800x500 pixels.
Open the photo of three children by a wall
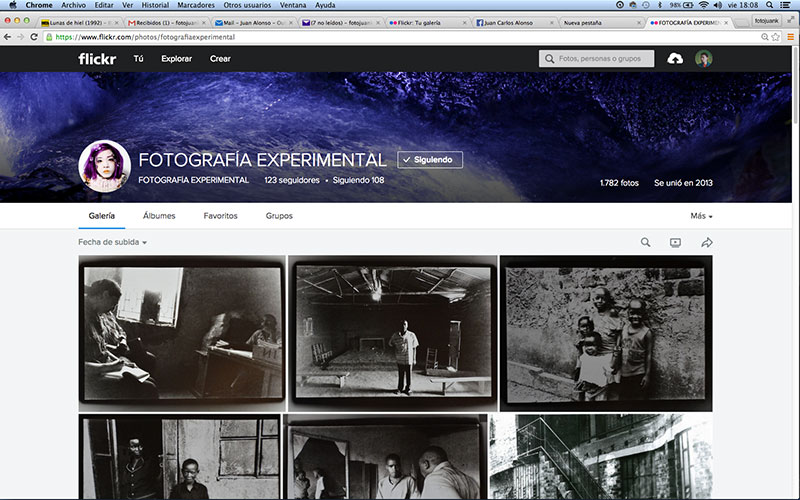[606, 333]
